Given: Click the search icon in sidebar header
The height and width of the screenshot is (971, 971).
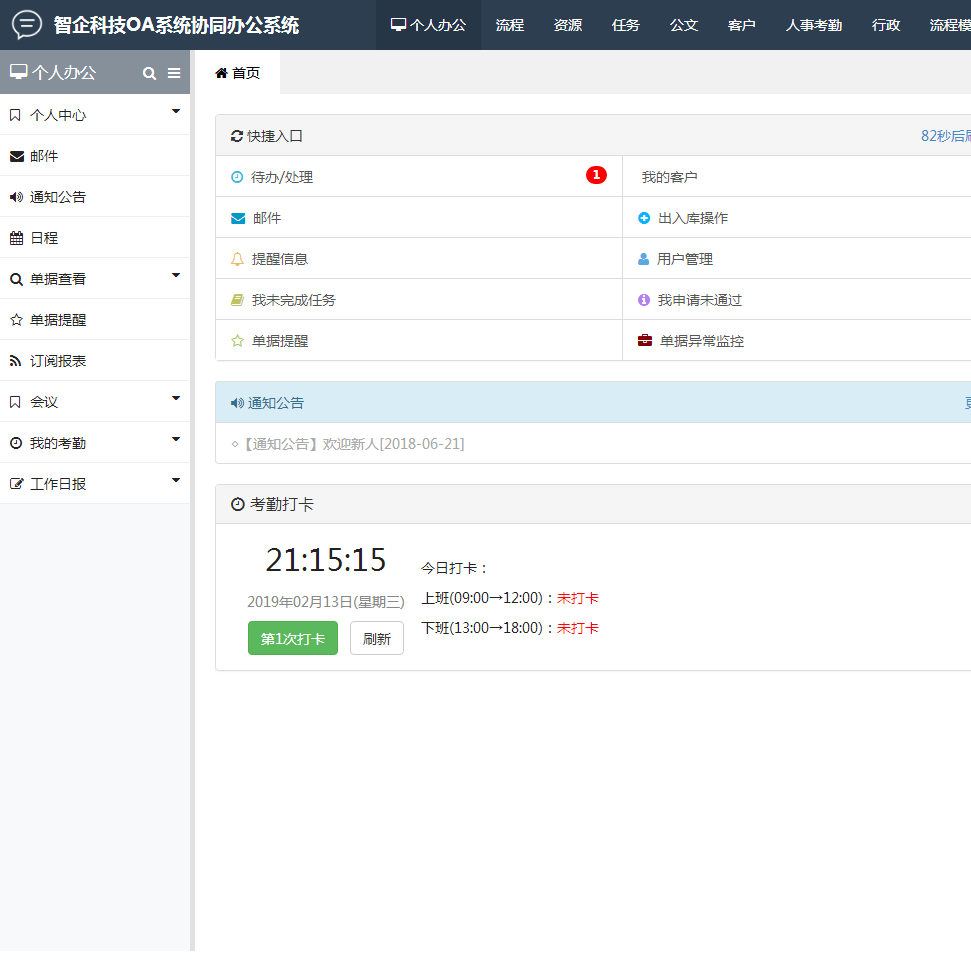Looking at the screenshot, I should tap(149, 73).
